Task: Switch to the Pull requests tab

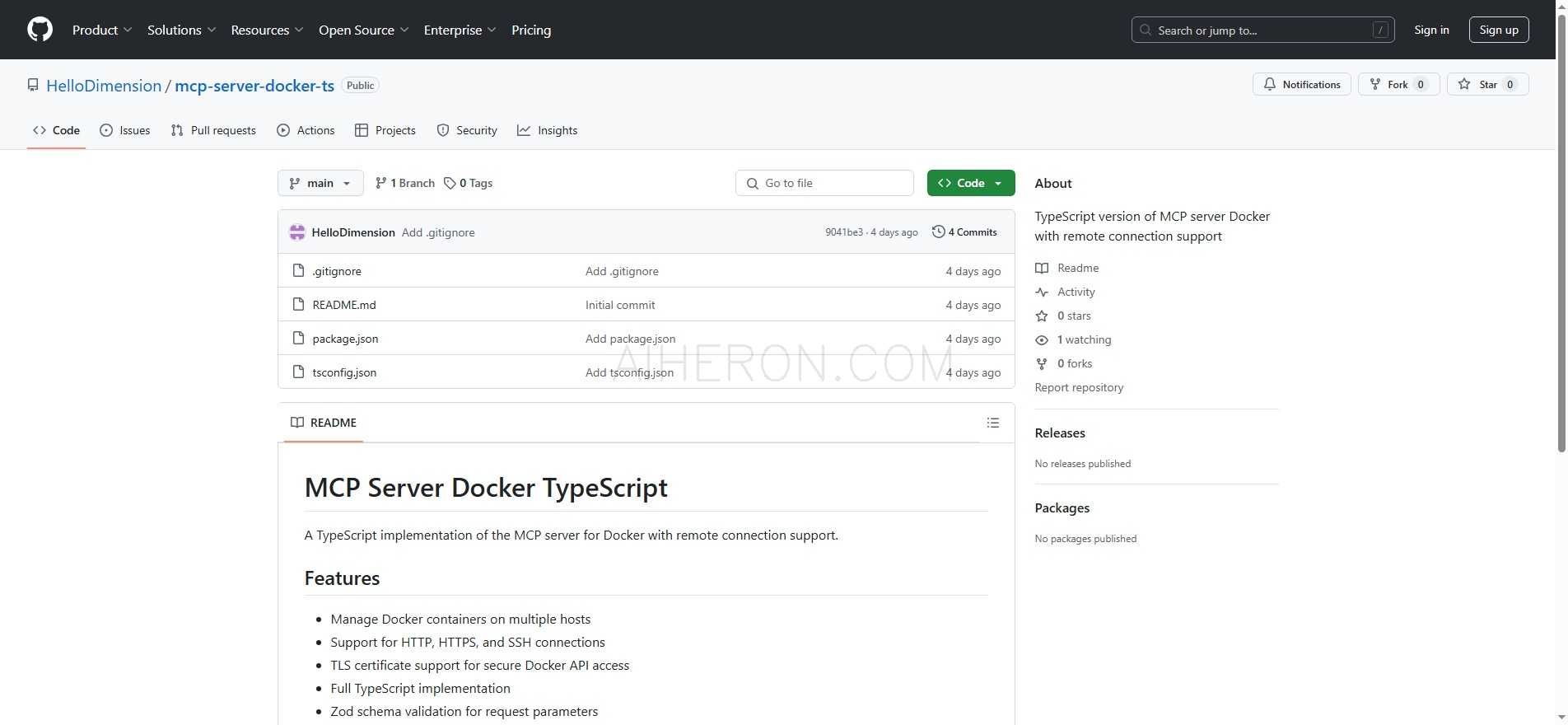Action: tap(213, 130)
